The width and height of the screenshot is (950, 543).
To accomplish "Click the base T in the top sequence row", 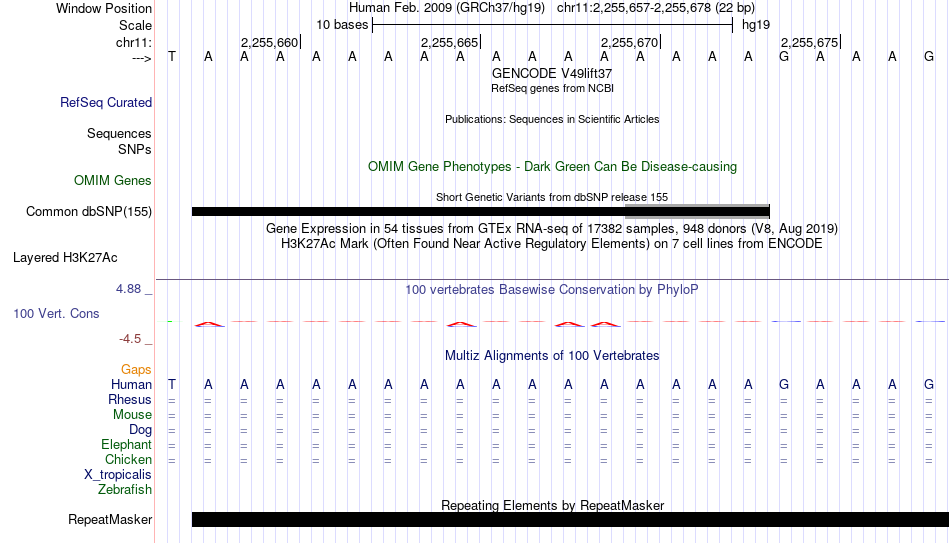I will click(x=172, y=57).
